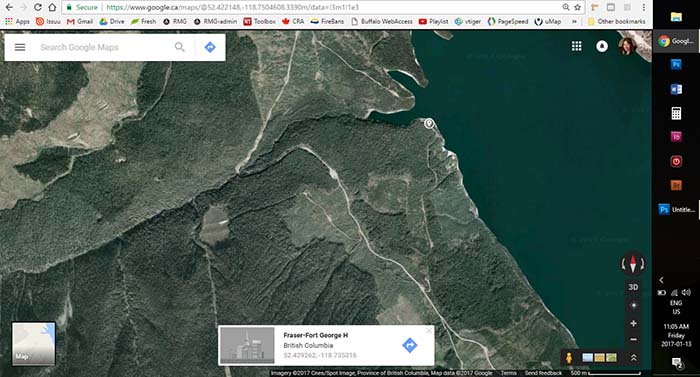Bookmark the page with the star
The image size is (700, 377).
(x=577, y=7)
